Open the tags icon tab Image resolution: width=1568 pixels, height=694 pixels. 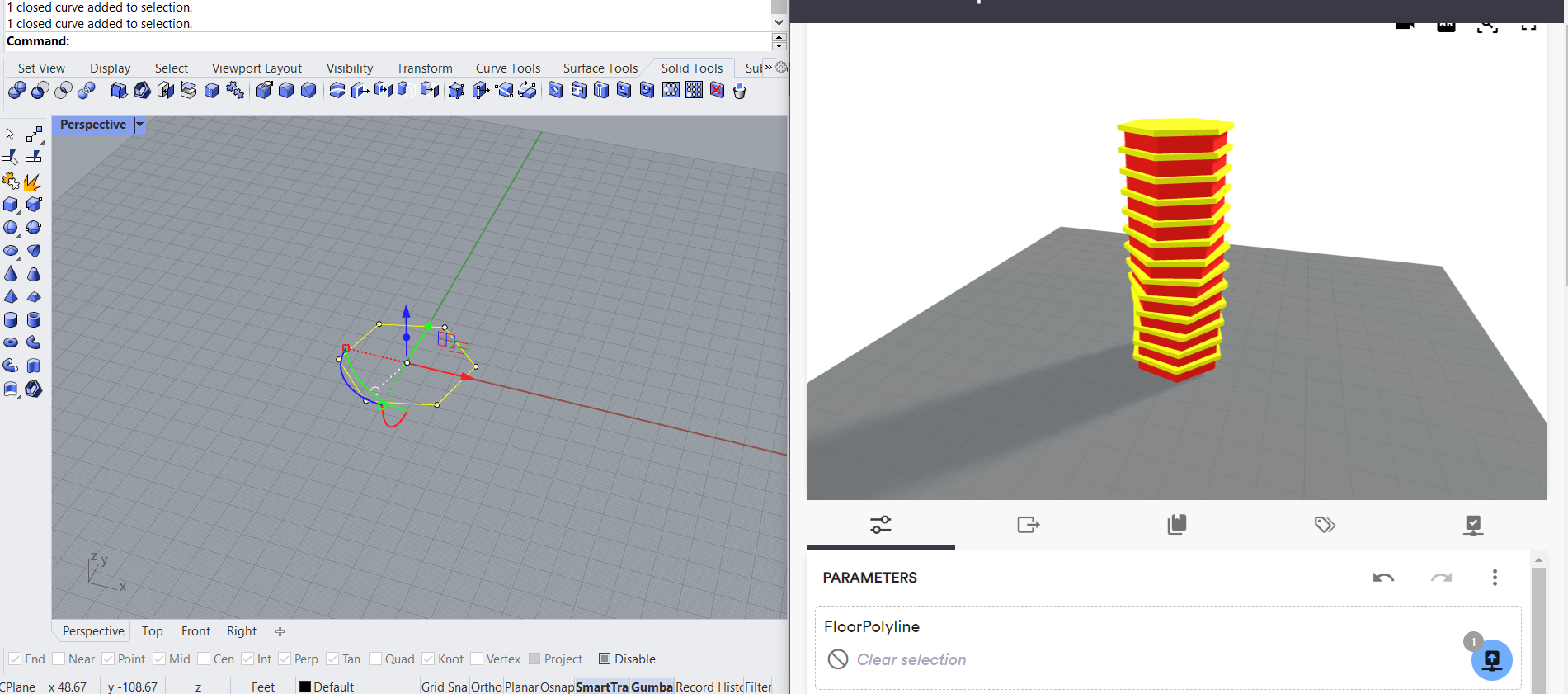pyautogui.click(x=1325, y=525)
